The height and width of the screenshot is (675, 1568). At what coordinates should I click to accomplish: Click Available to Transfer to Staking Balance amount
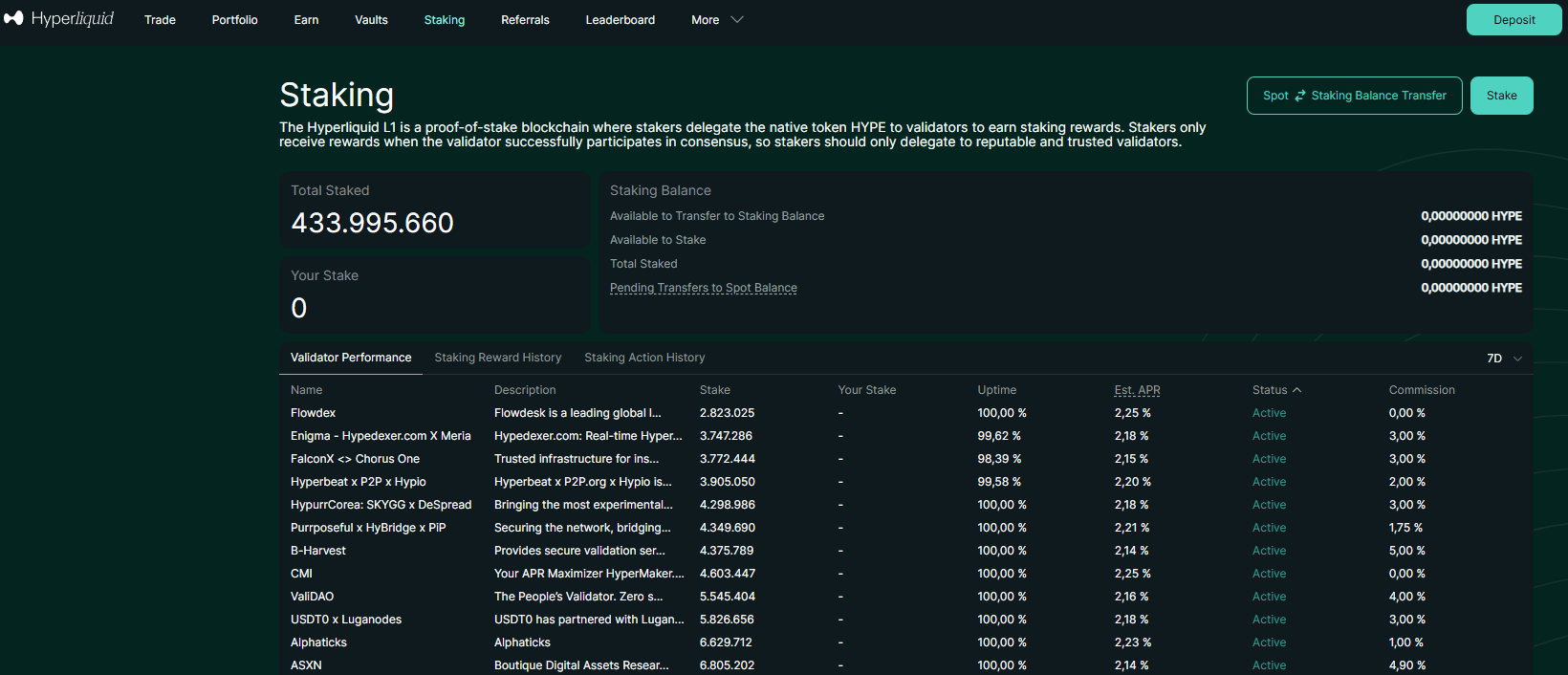1471,216
